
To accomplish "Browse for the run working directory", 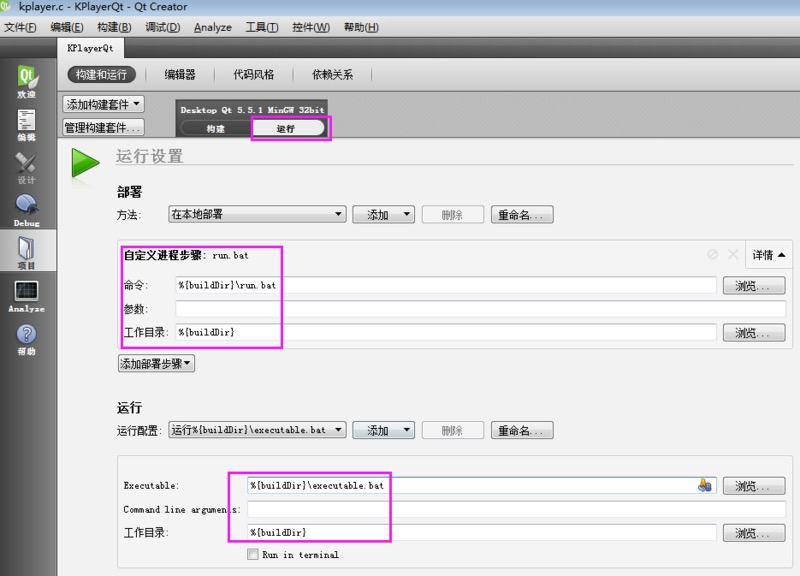I will pyautogui.click(x=754, y=533).
